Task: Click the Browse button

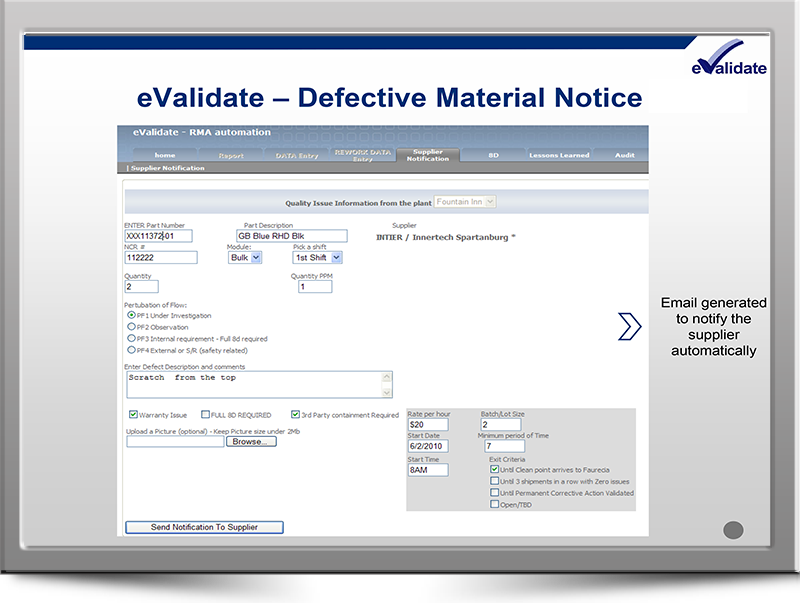Action: 252,442
